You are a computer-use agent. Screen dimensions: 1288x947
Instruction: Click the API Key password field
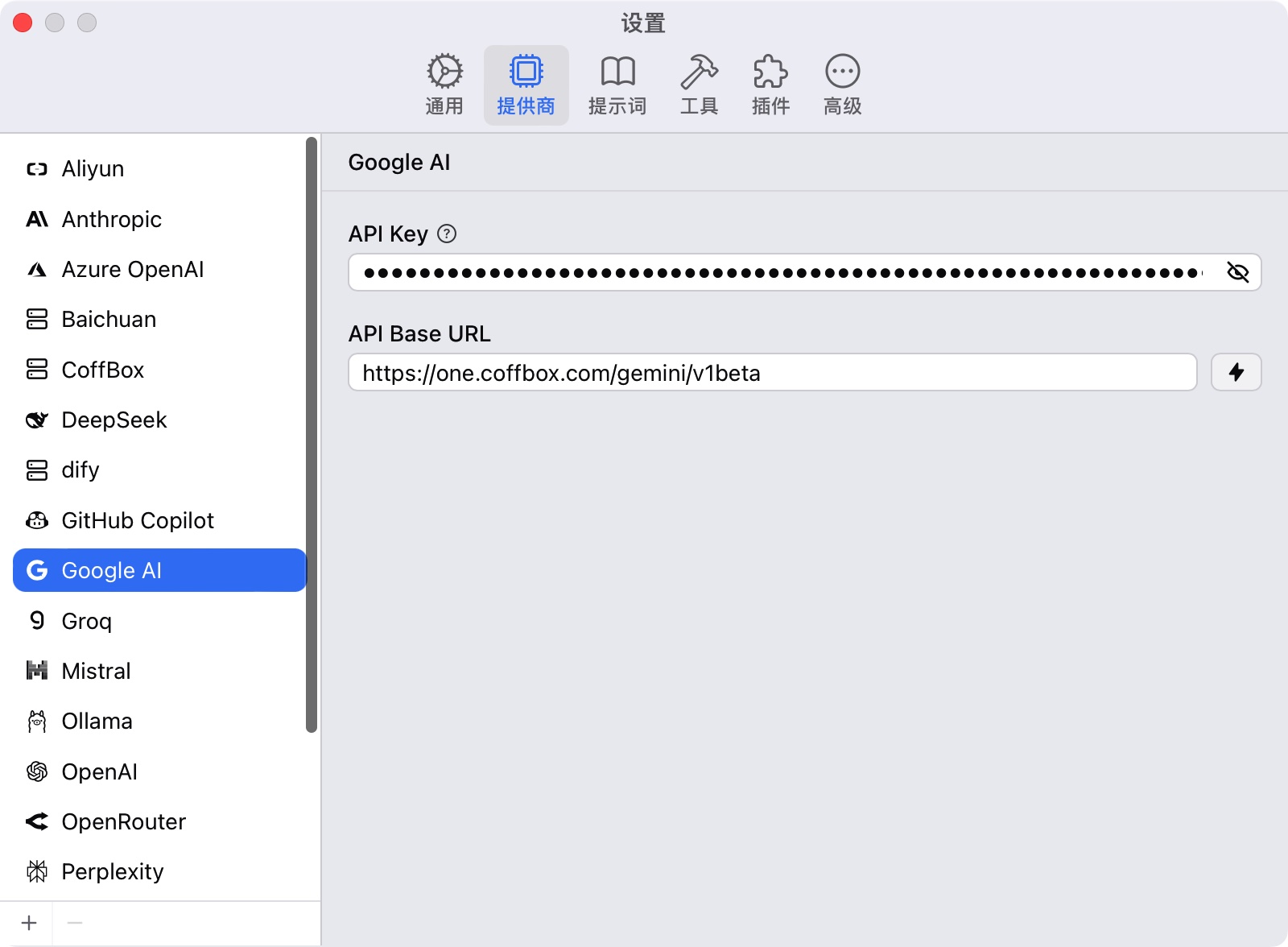tap(804, 272)
